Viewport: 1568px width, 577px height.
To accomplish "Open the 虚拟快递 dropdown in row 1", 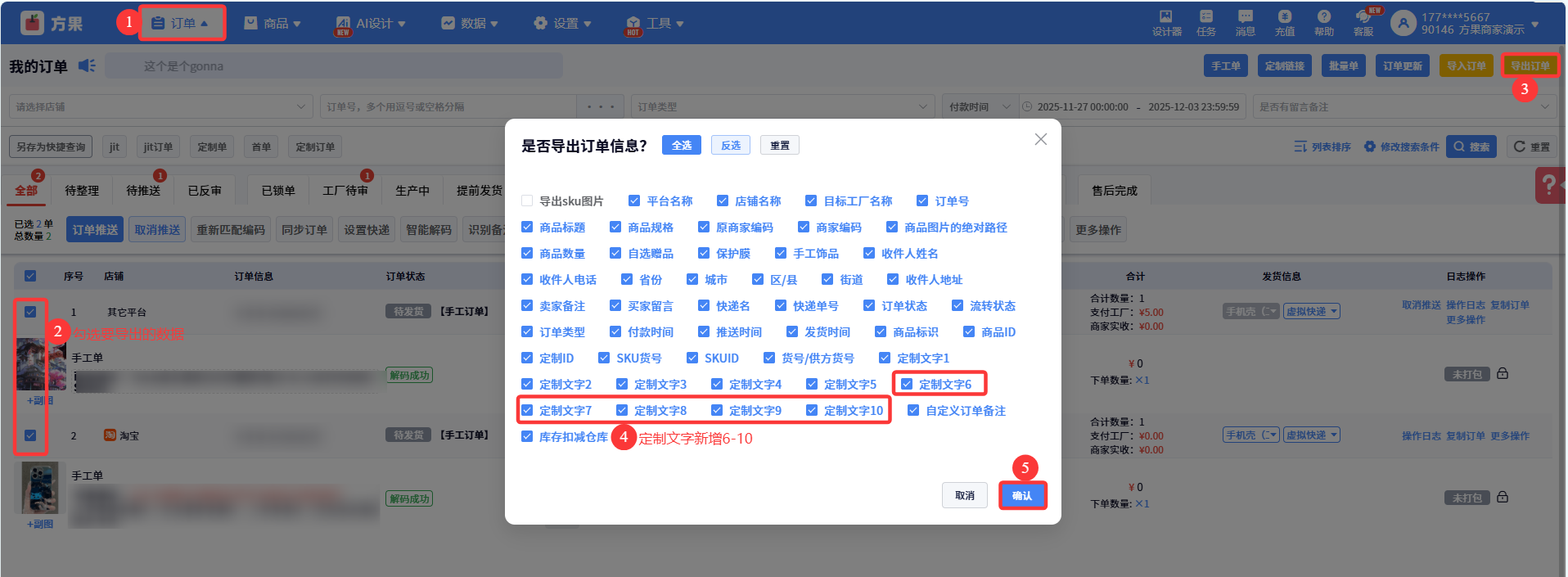I will coord(1311,311).
